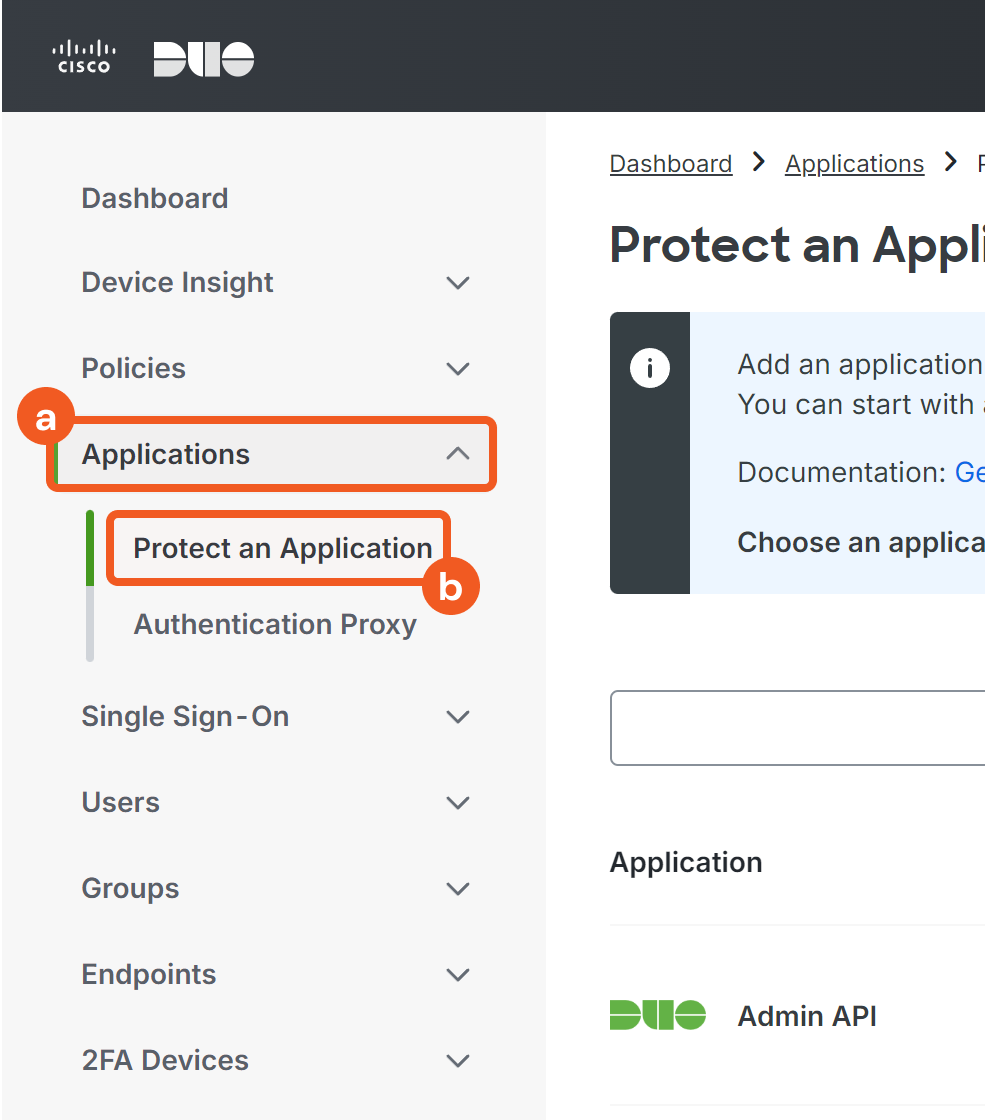The height and width of the screenshot is (1120, 985).
Task: Collapse the Applications section chevron
Action: 458,454
